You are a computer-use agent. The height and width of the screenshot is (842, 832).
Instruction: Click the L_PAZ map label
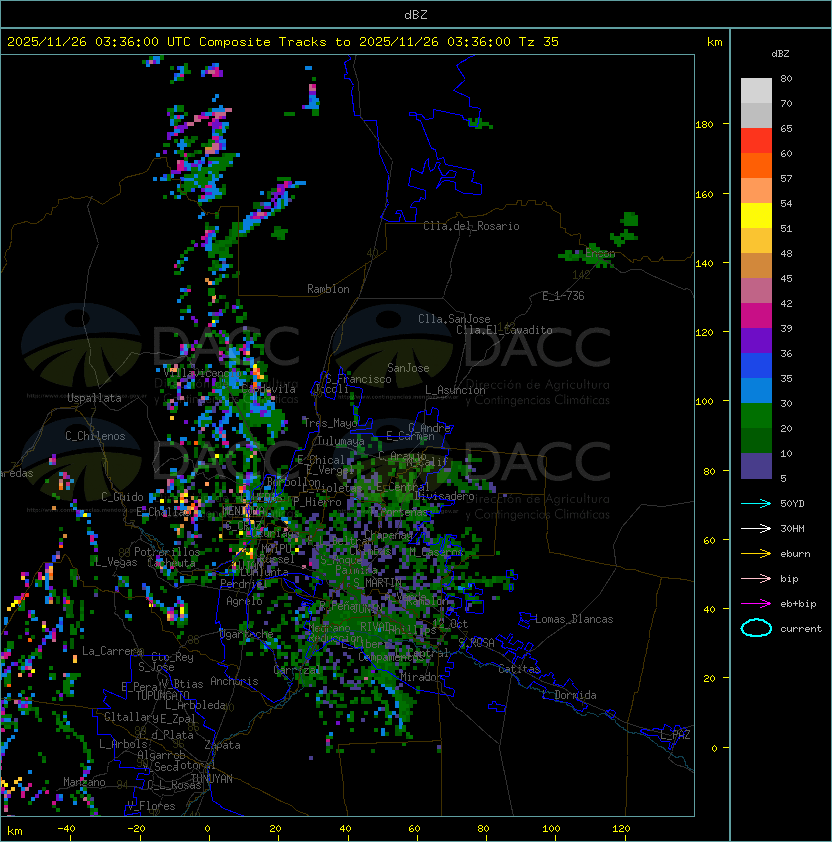675,735
